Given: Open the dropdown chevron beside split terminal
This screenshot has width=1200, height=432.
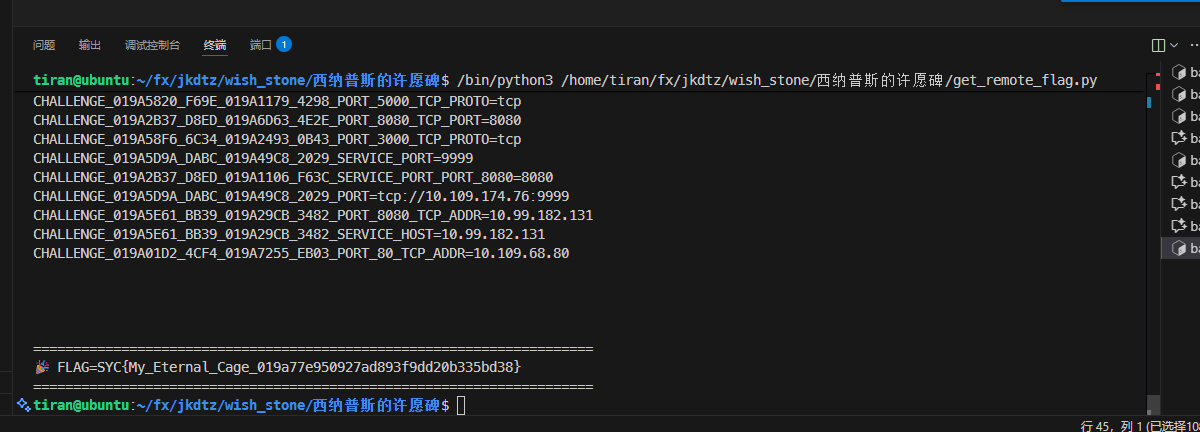Looking at the screenshot, I should (x=1174, y=45).
